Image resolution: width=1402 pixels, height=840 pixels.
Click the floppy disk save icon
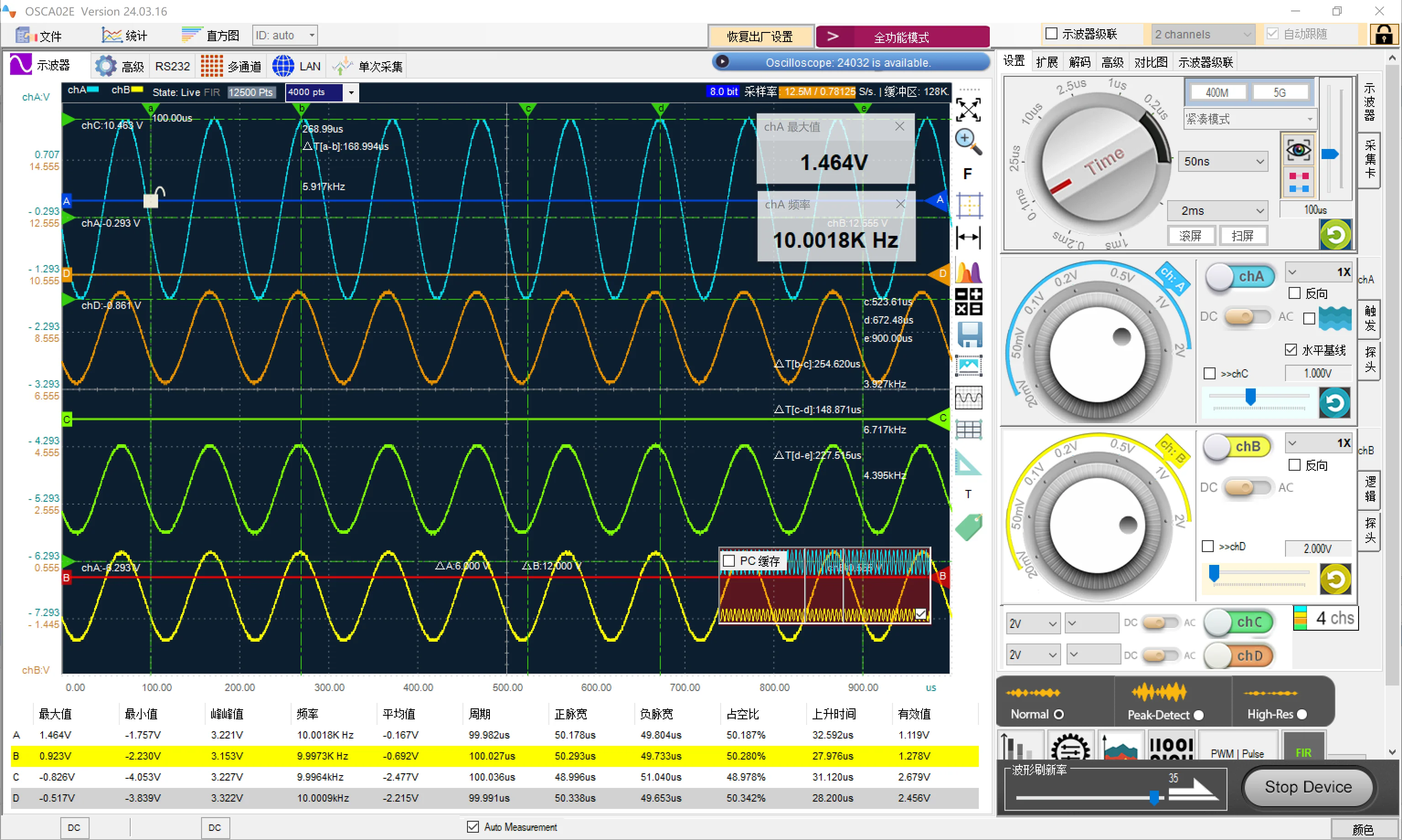click(968, 334)
